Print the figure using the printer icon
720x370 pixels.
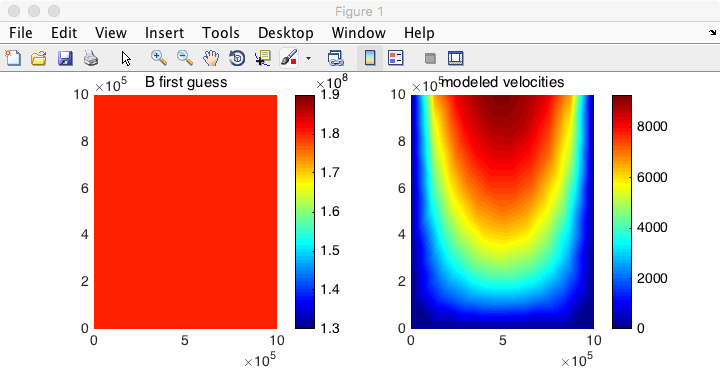[x=91, y=58]
